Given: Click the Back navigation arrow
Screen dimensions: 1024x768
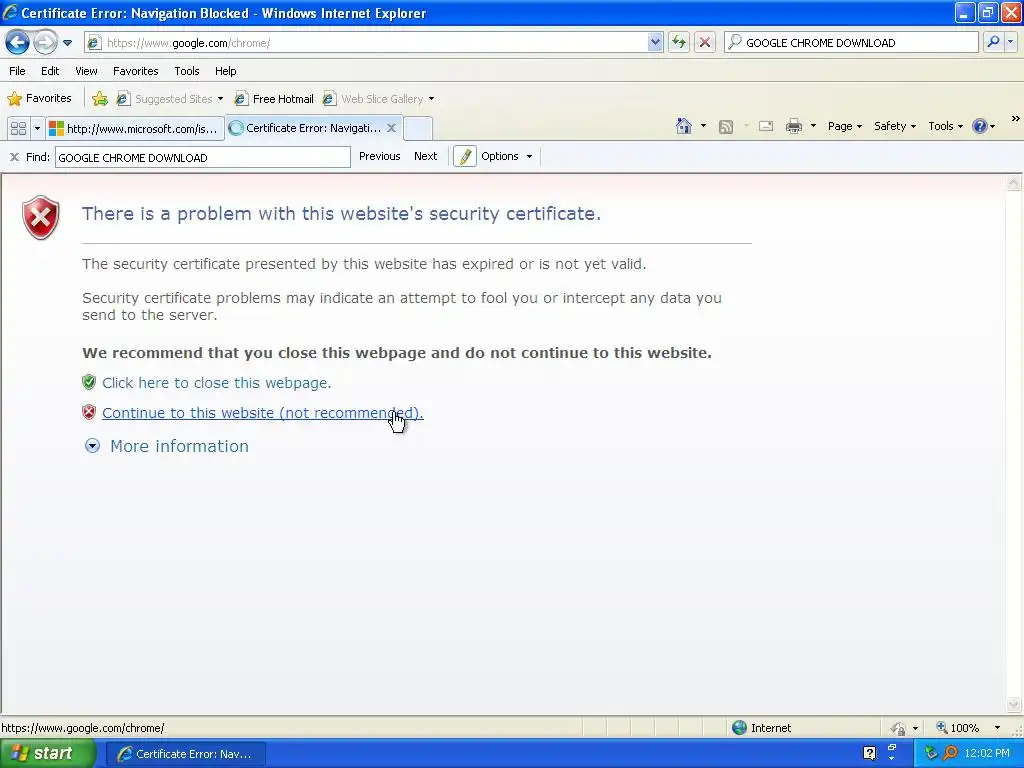Looking at the screenshot, I should click(17, 42).
